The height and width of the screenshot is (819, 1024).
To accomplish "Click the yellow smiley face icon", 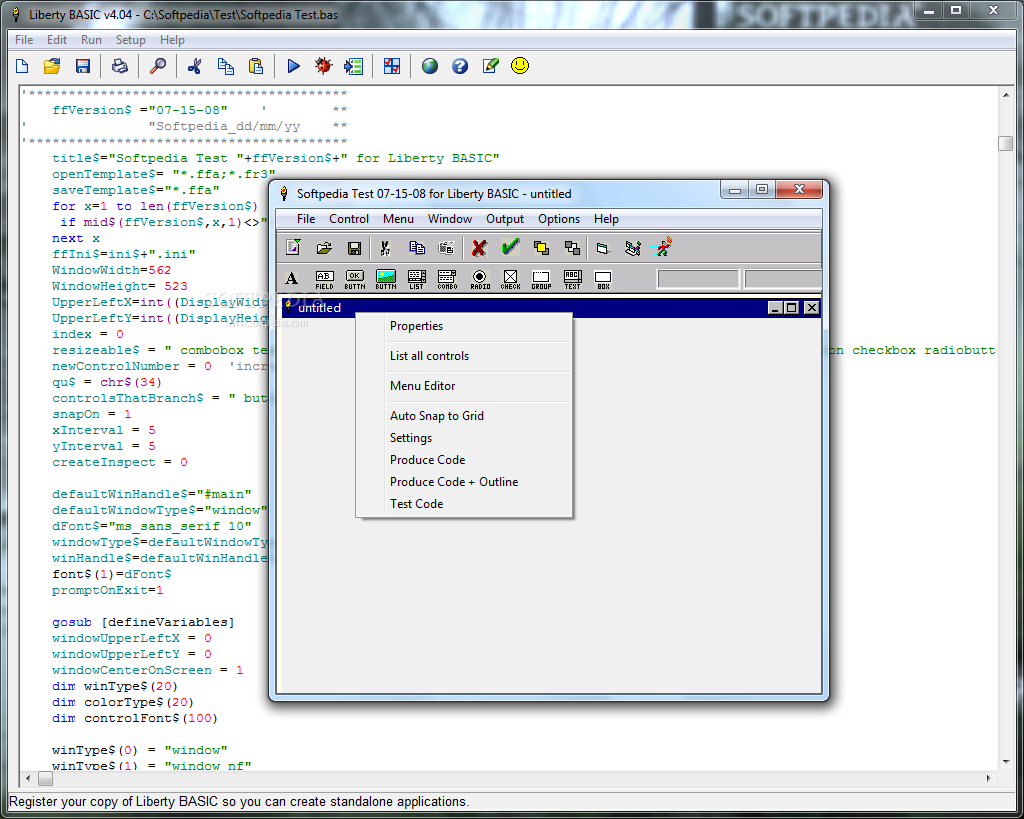I will tap(520, 66).
